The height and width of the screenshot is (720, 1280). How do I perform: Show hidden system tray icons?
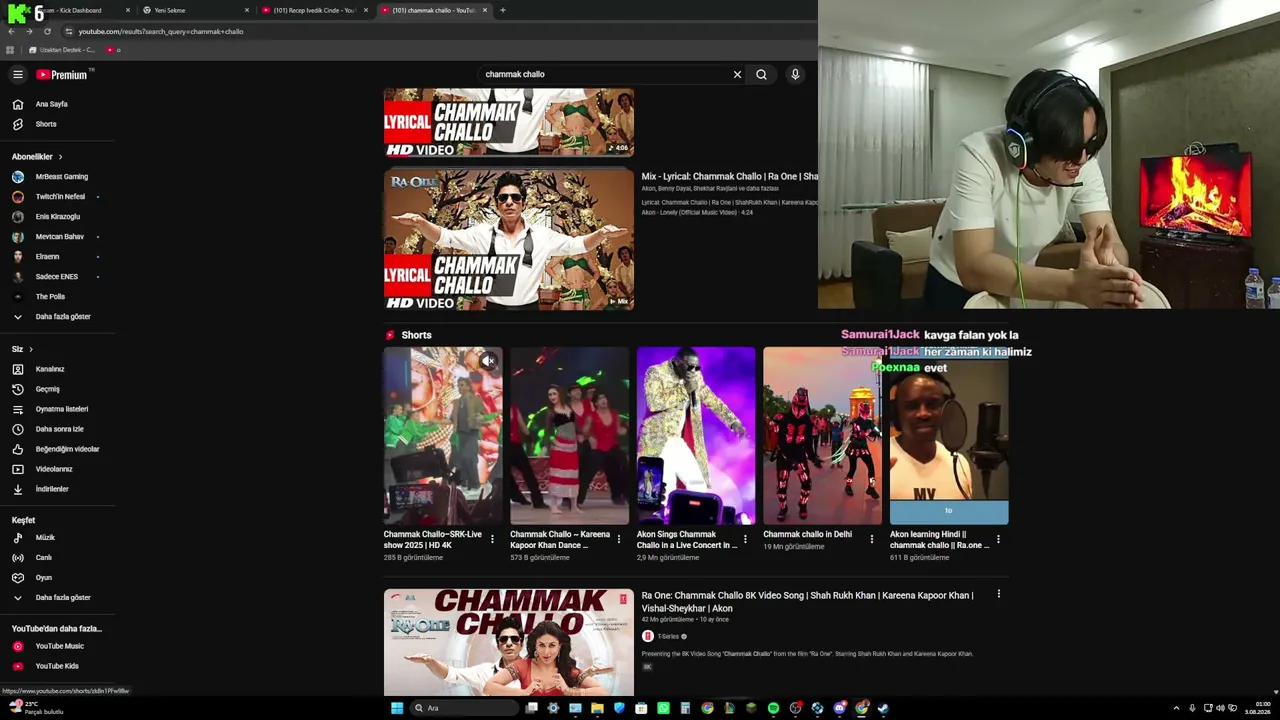click(1176, 708)
